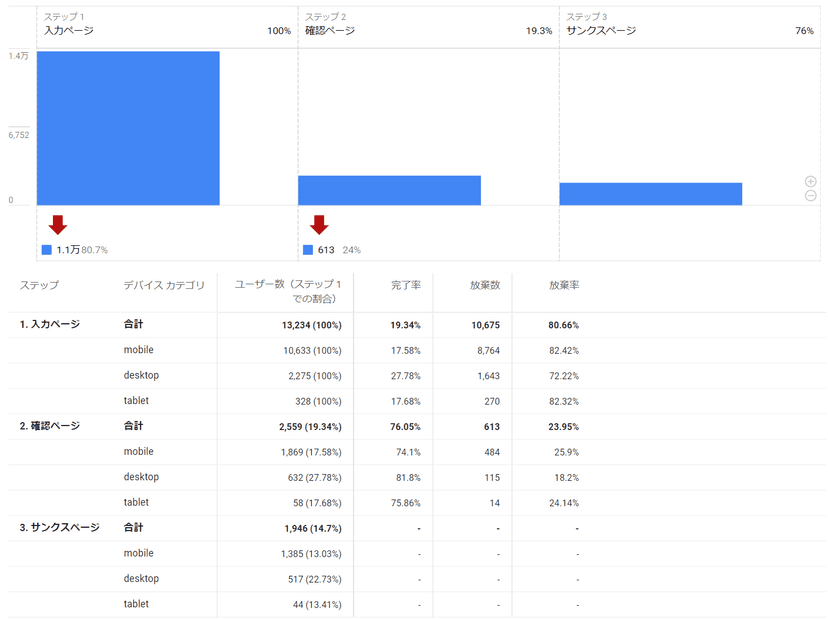
Task: Click the abandonment rate 80.66%
Action: [563, 325]
